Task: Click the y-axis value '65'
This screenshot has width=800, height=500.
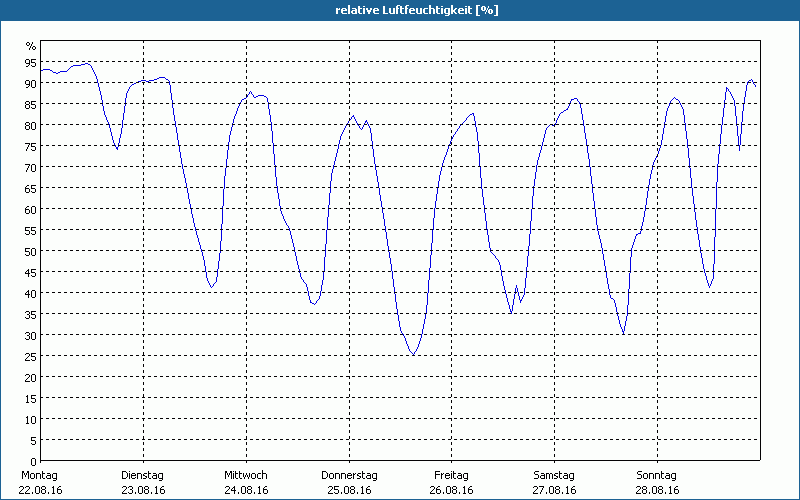Action: tap(31, 188)
